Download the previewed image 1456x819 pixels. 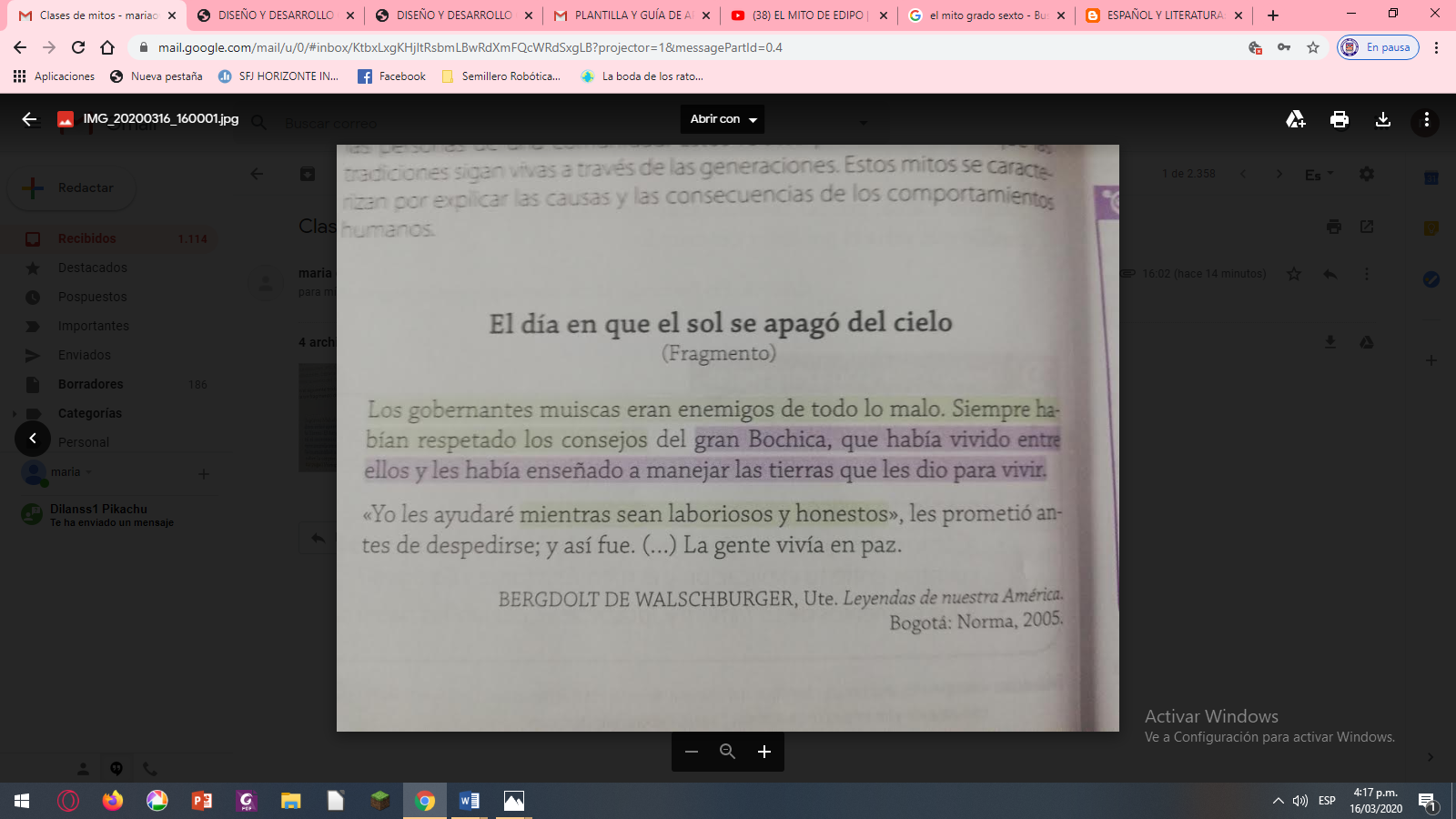(x=1383, y=119)
